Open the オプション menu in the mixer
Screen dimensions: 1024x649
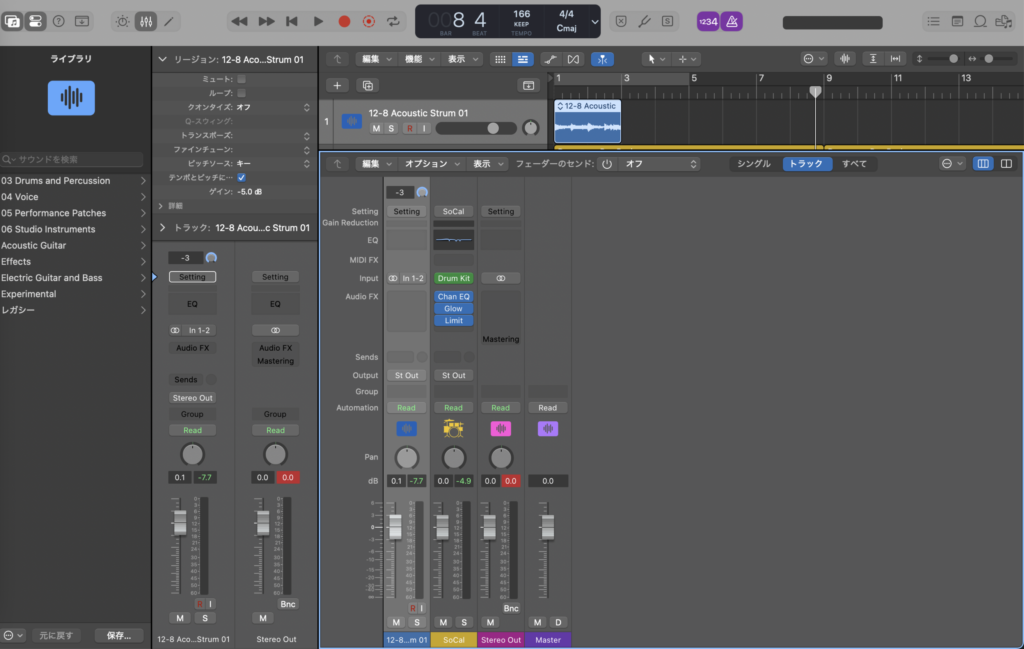(432, 164)
